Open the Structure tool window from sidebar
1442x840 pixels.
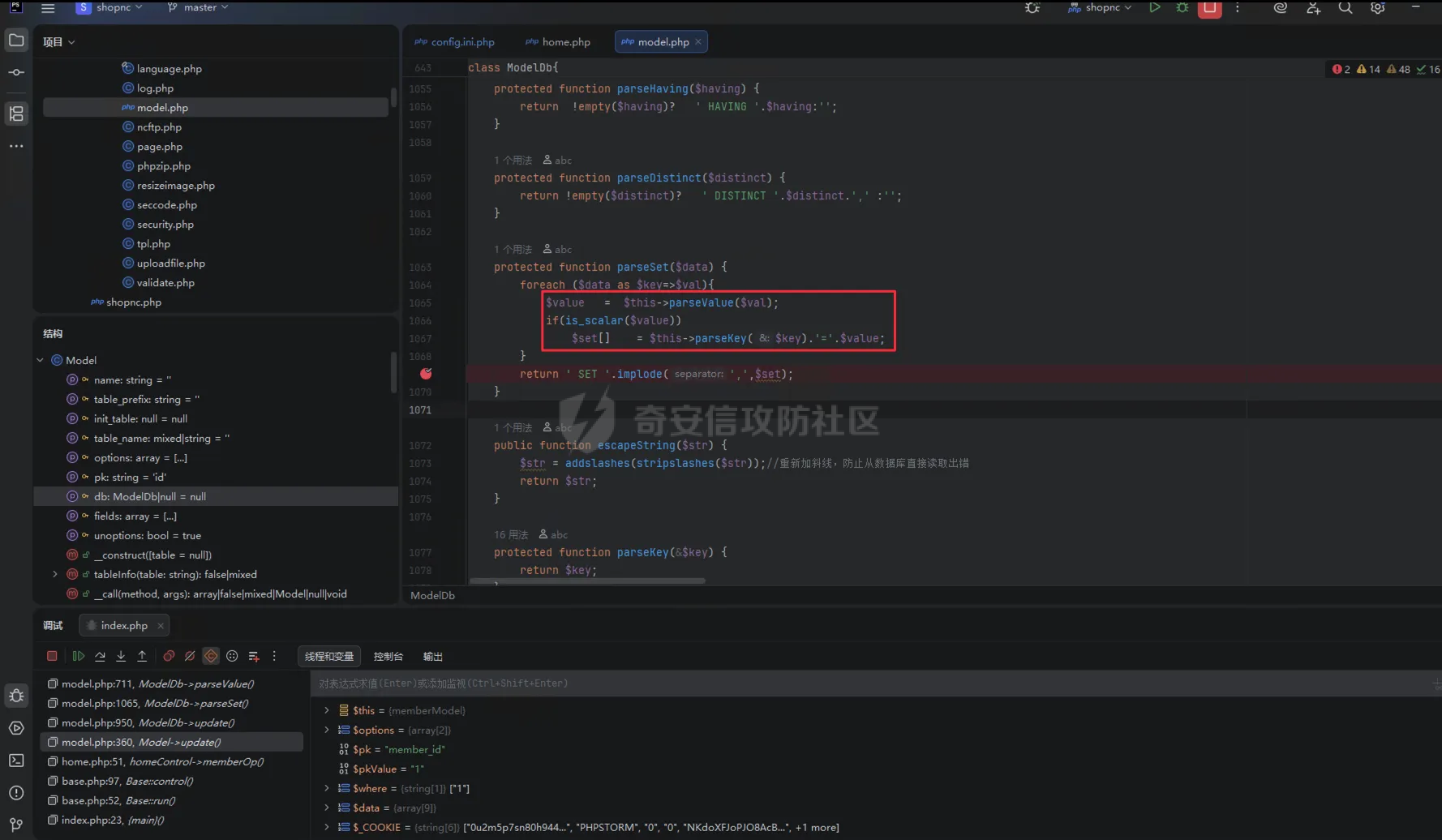tap(16, 114)
